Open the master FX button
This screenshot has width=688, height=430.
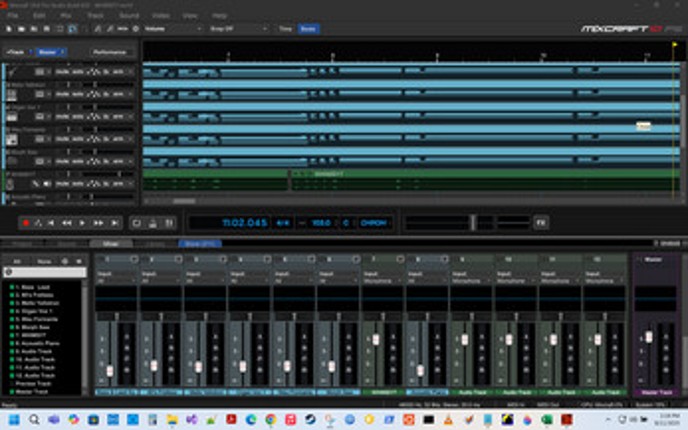541,222
